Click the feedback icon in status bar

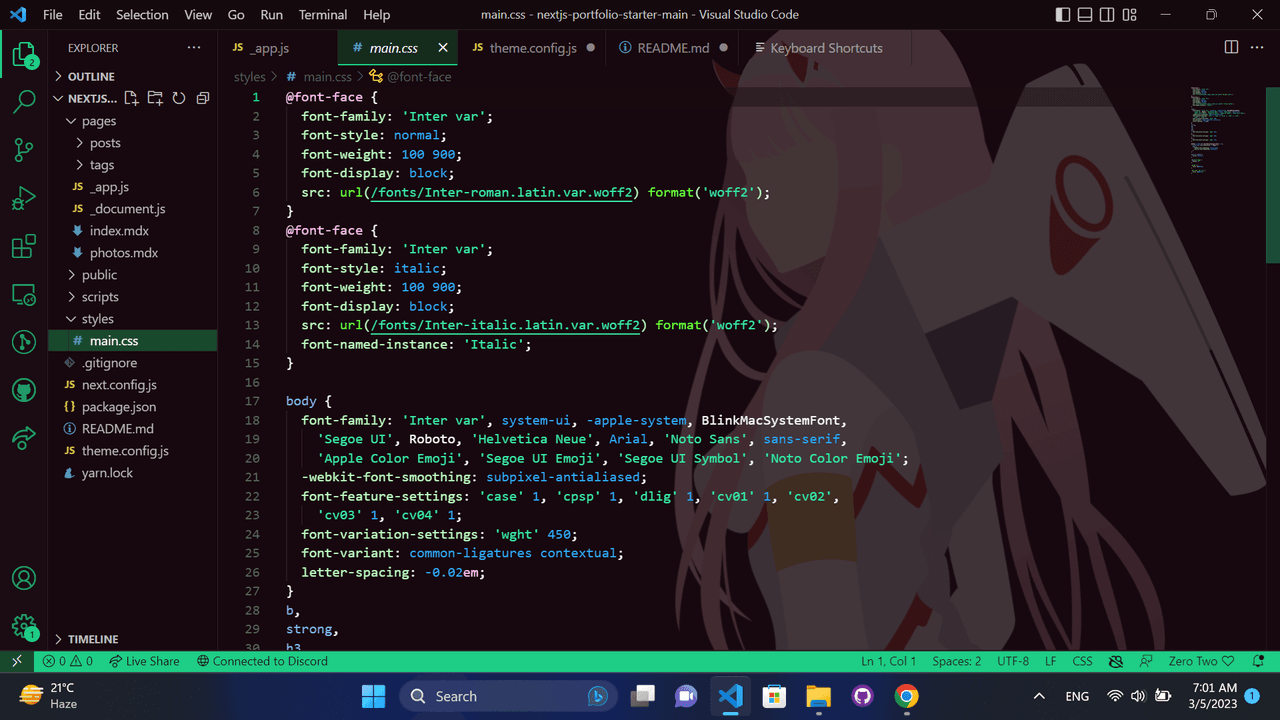point(1147,661)
